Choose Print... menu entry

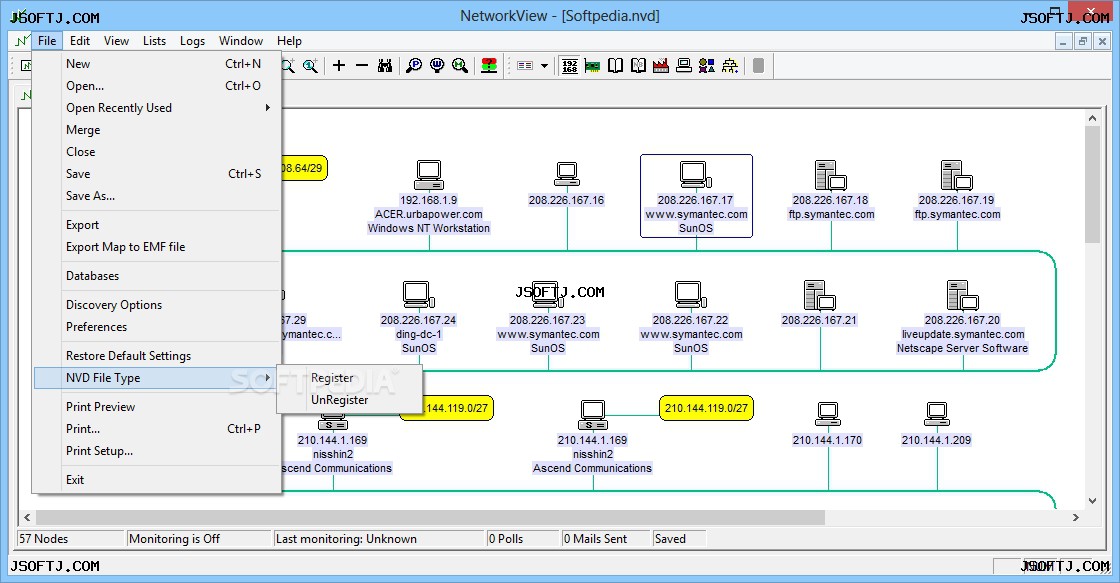tap(157, 429)
